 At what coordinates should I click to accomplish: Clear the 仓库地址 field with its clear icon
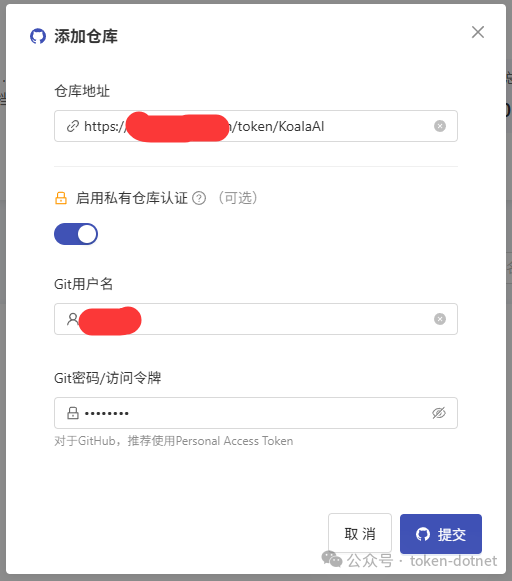pos(440,126)
